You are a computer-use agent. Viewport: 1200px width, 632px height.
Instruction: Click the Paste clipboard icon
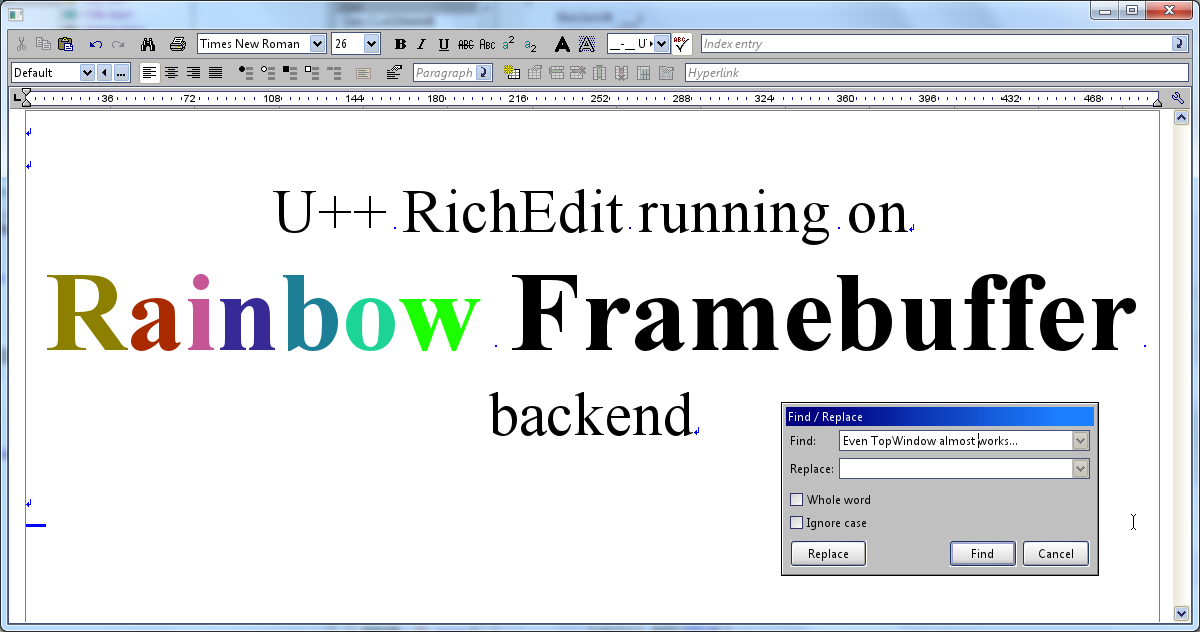pyautogui.click(x=66, y=44)
